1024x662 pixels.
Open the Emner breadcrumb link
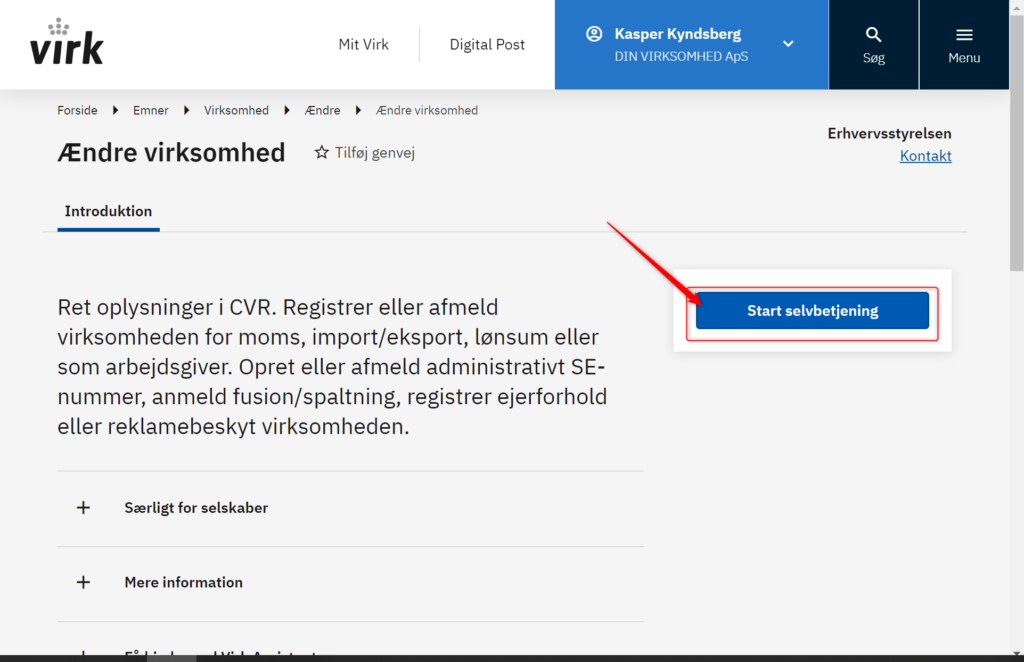(x=150, y=110)
